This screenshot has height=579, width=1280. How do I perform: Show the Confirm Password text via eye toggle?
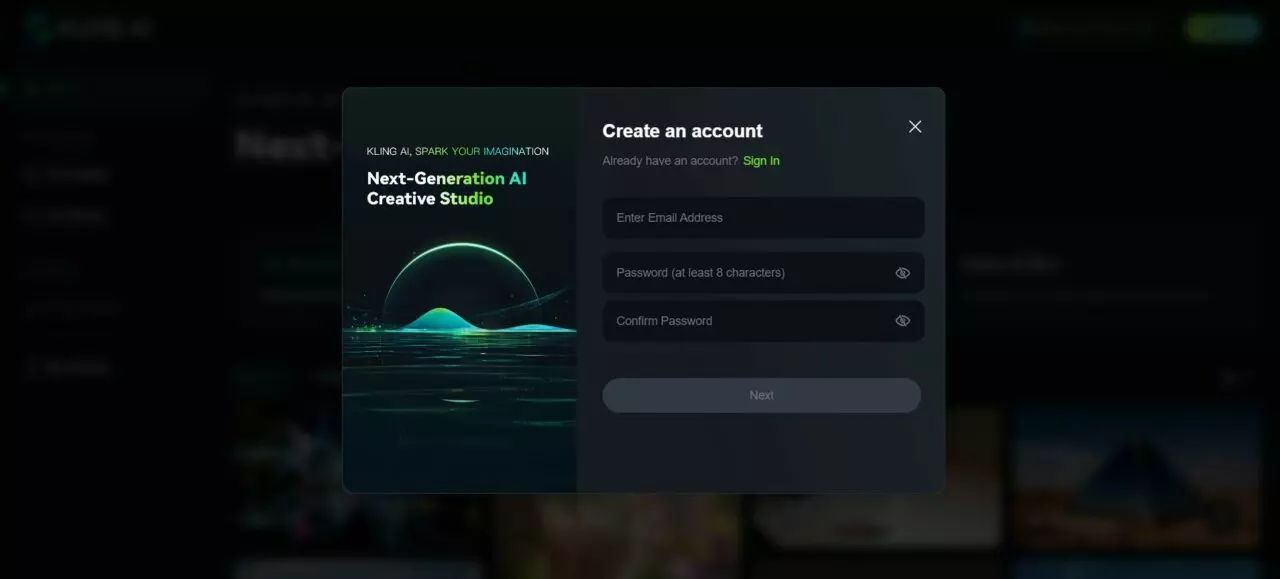tap(902, 320)
